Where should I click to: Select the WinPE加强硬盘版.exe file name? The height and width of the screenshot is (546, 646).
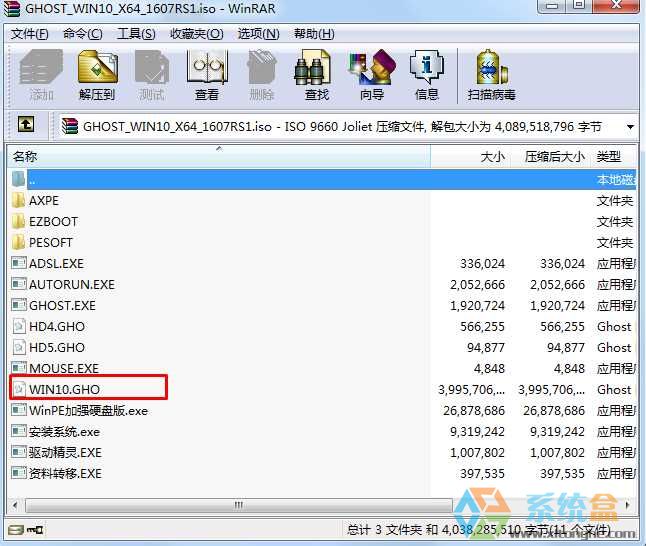[89, 410]
